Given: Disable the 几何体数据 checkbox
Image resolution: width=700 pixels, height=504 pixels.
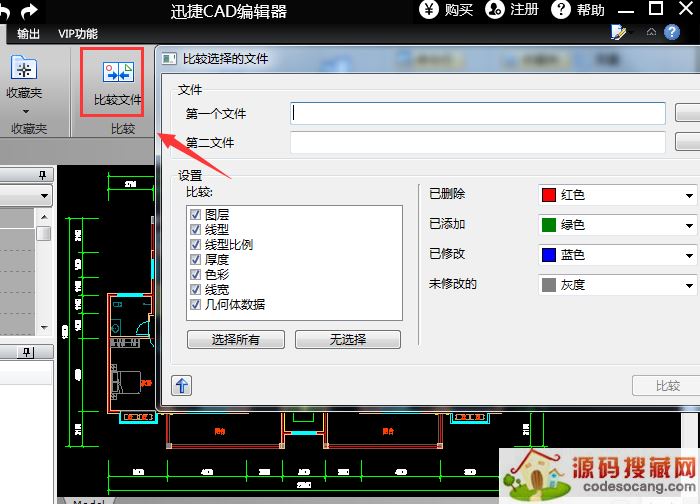Looking at the screenshot, I should click(x=195, y=305).
